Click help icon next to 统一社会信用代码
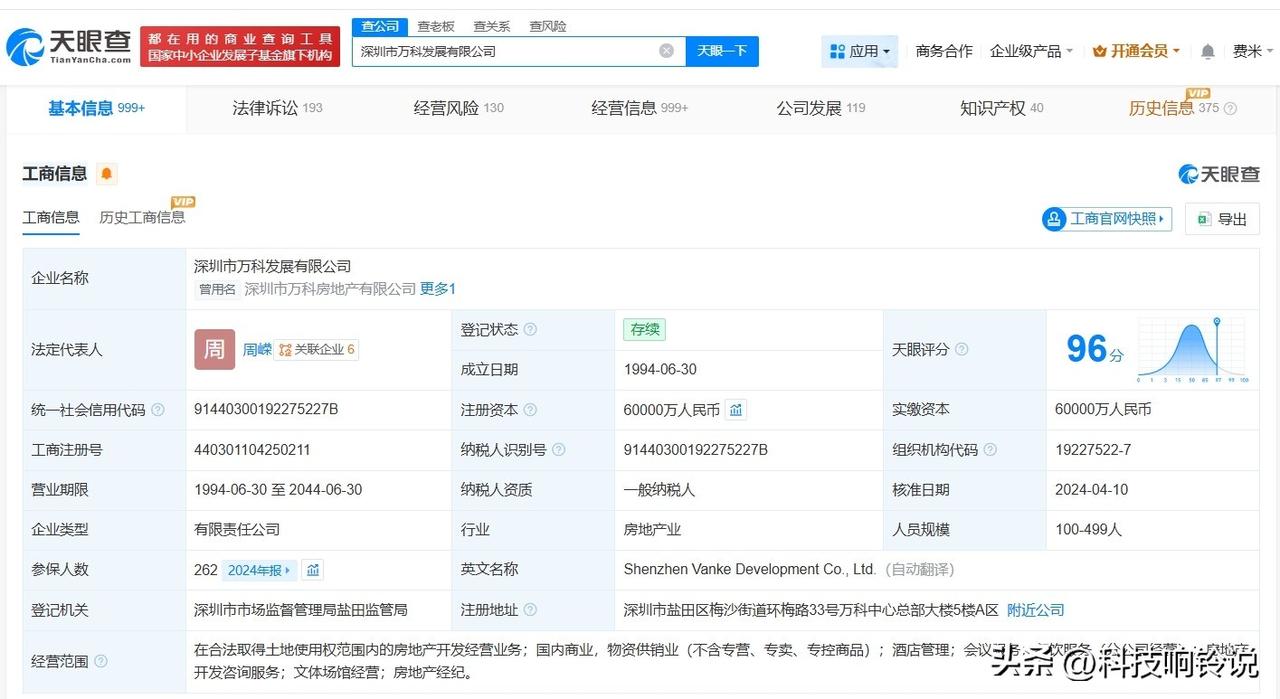This screenshot has height=699, width=1280. click(x=158, y=410)
